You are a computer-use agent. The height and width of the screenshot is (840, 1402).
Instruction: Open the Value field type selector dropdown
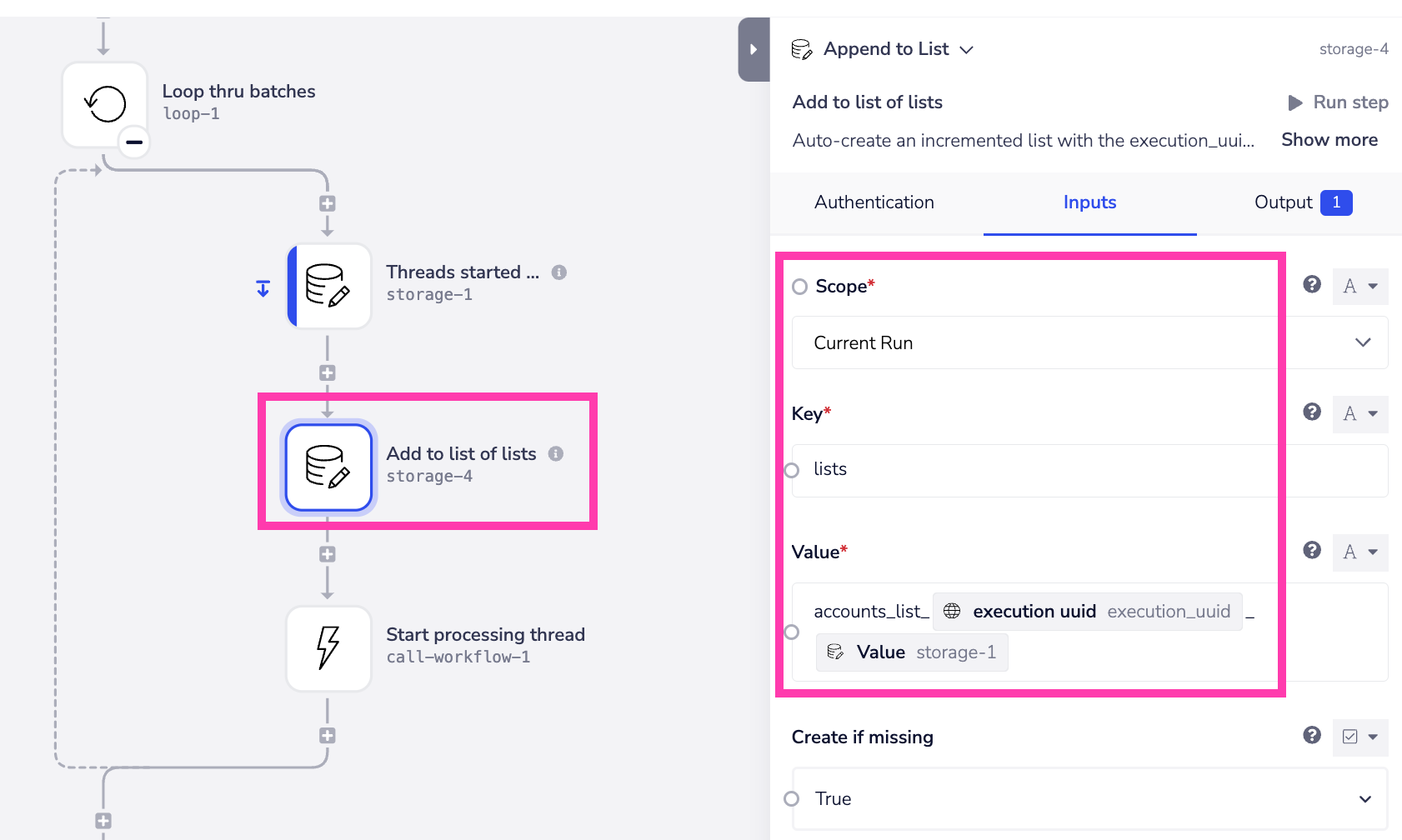pyautogui.click(x=1360, y=552)
